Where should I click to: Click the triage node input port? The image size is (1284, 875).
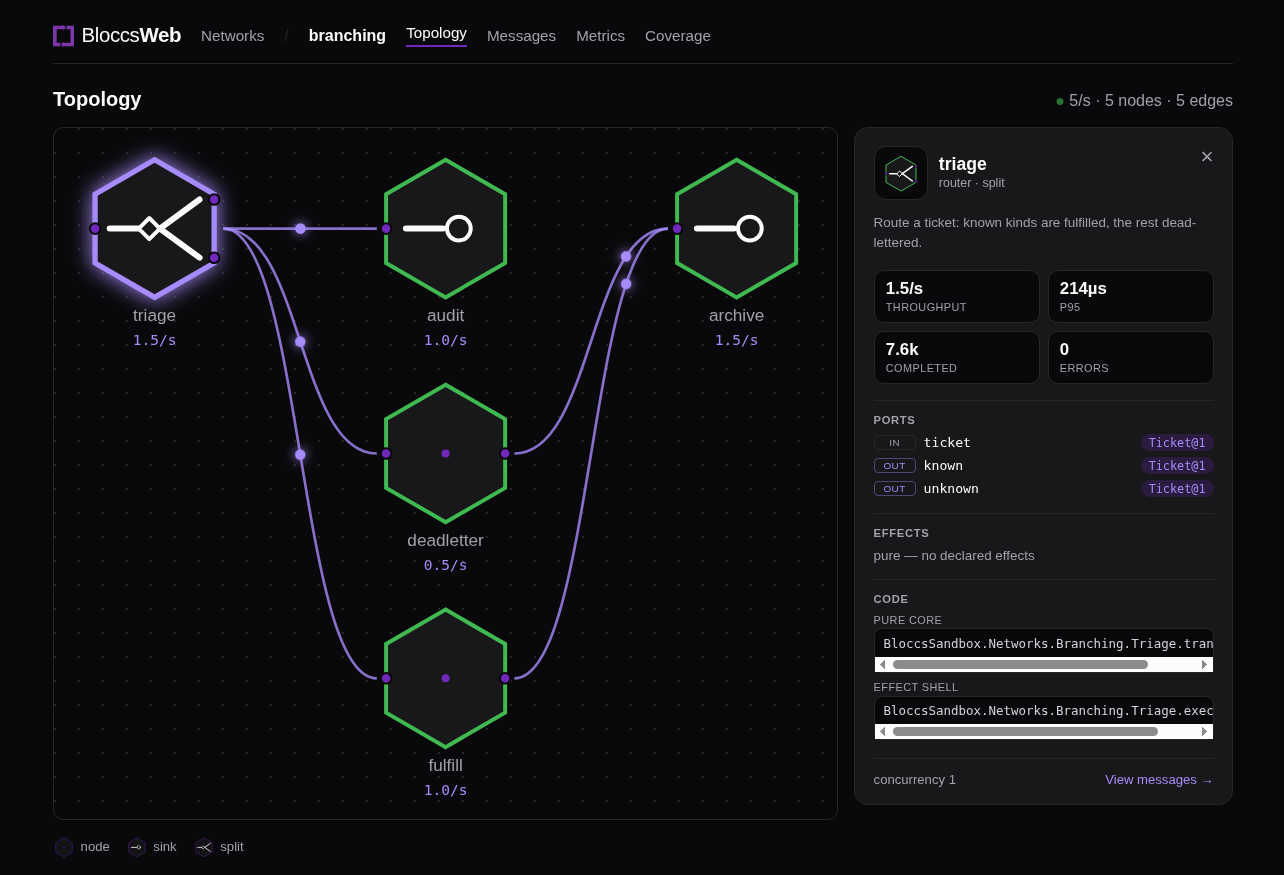(x=95, y=229)
